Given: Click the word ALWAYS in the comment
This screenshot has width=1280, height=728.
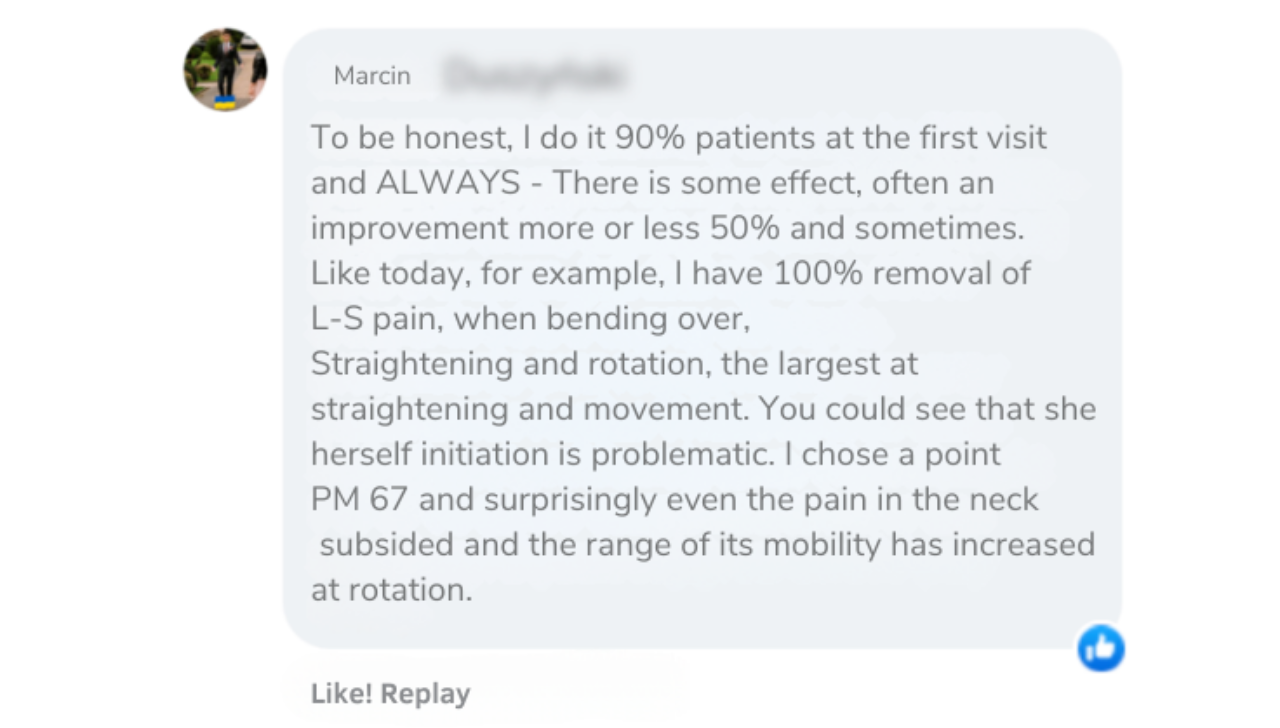Looking at the screenshot, I should coord(448,183).
